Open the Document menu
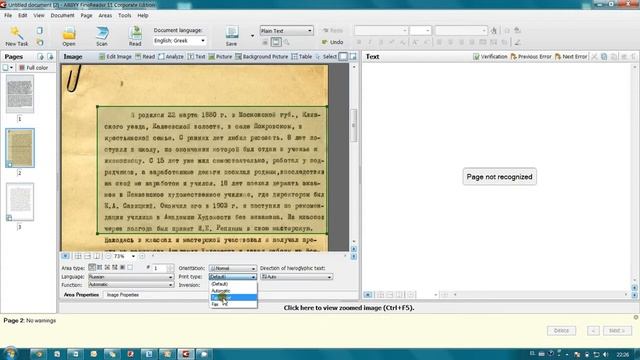 [x=62, y=16]
